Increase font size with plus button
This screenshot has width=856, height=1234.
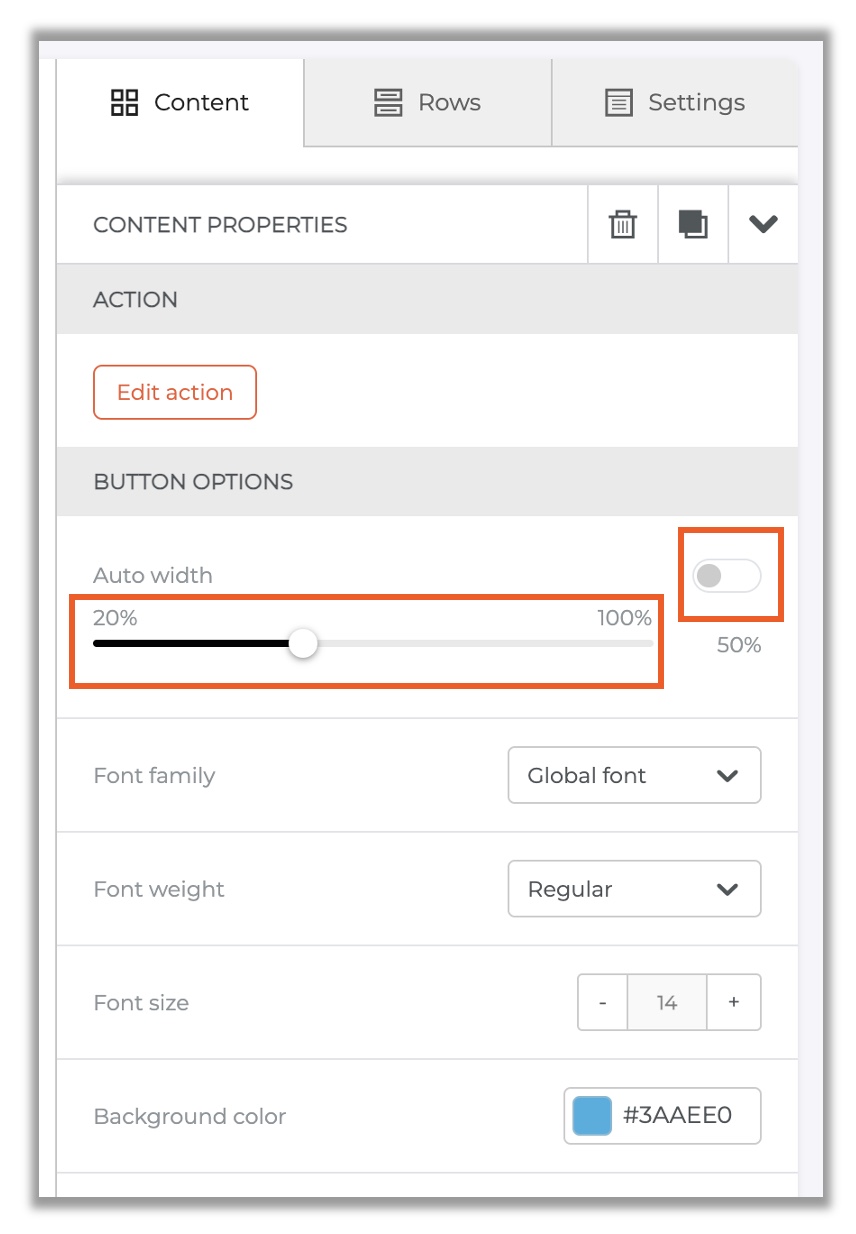(x=734, y=1002)
